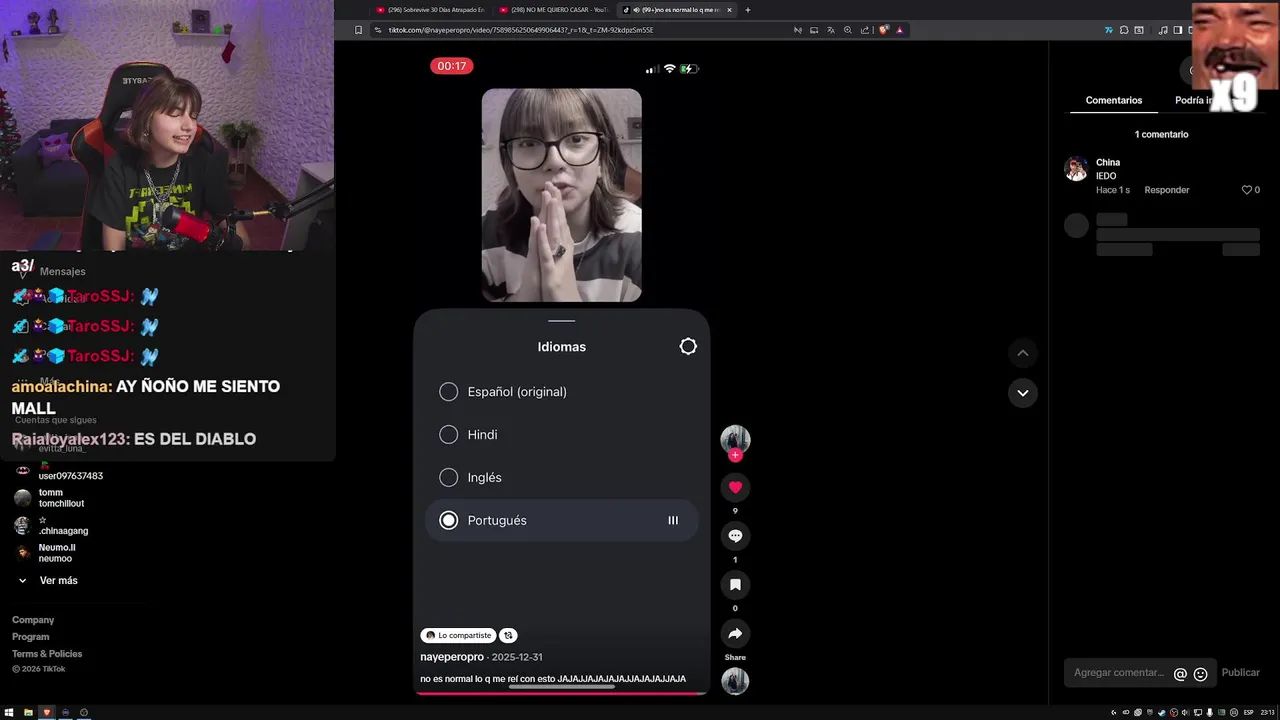This screenshot has width=1280, height=720.
Task: Follow the creator via the plus badge
Action: point(735,455)
